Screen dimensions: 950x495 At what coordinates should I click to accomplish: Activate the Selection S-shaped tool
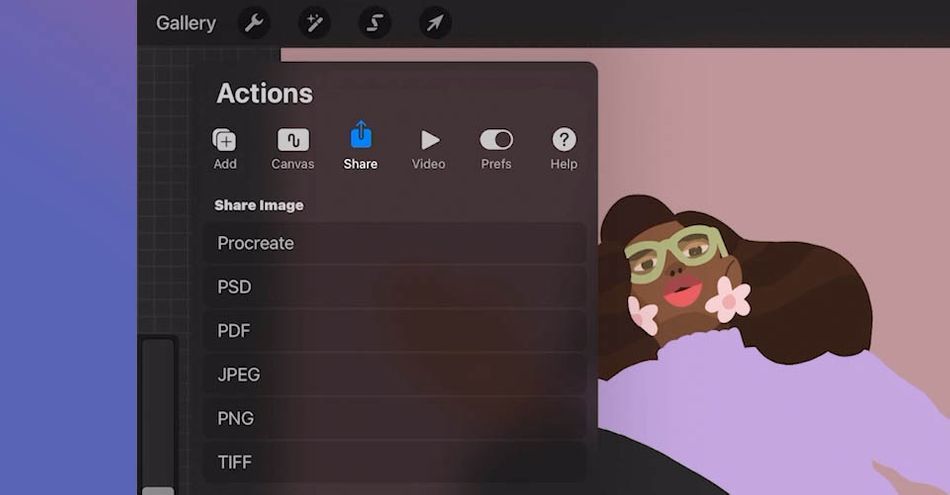click(x=374, y=23)
